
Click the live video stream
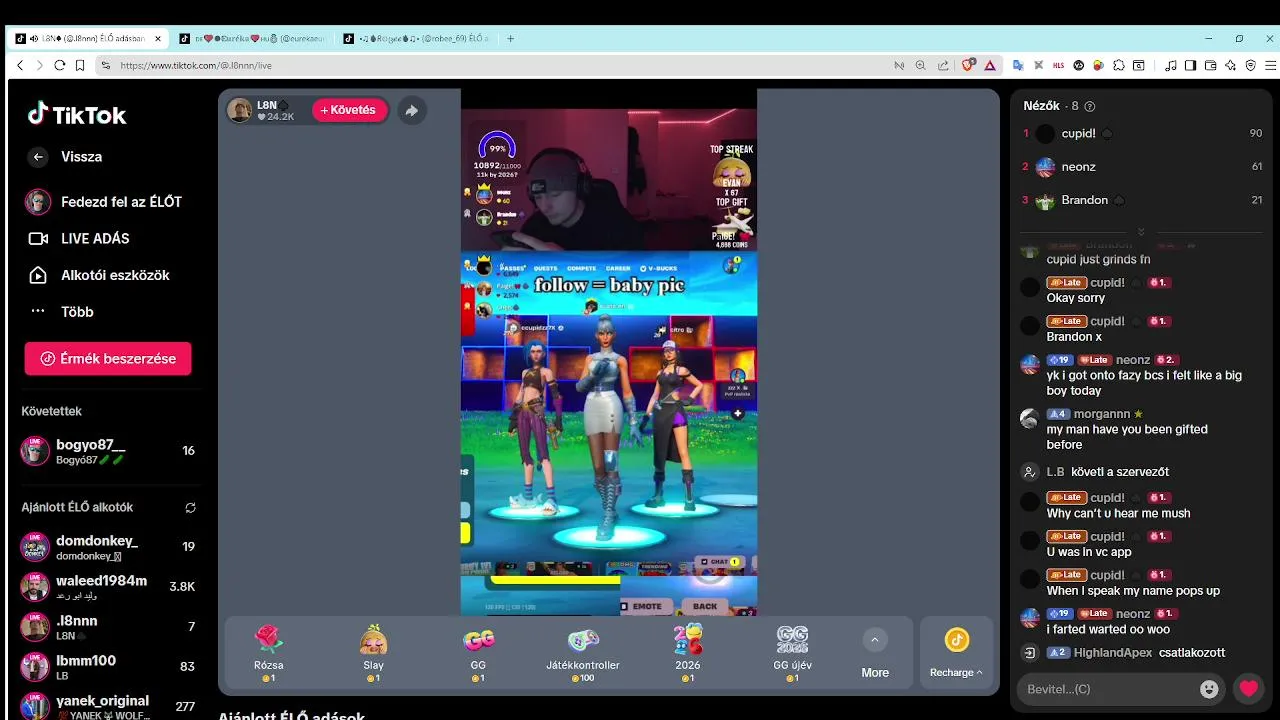click(609, 352)
